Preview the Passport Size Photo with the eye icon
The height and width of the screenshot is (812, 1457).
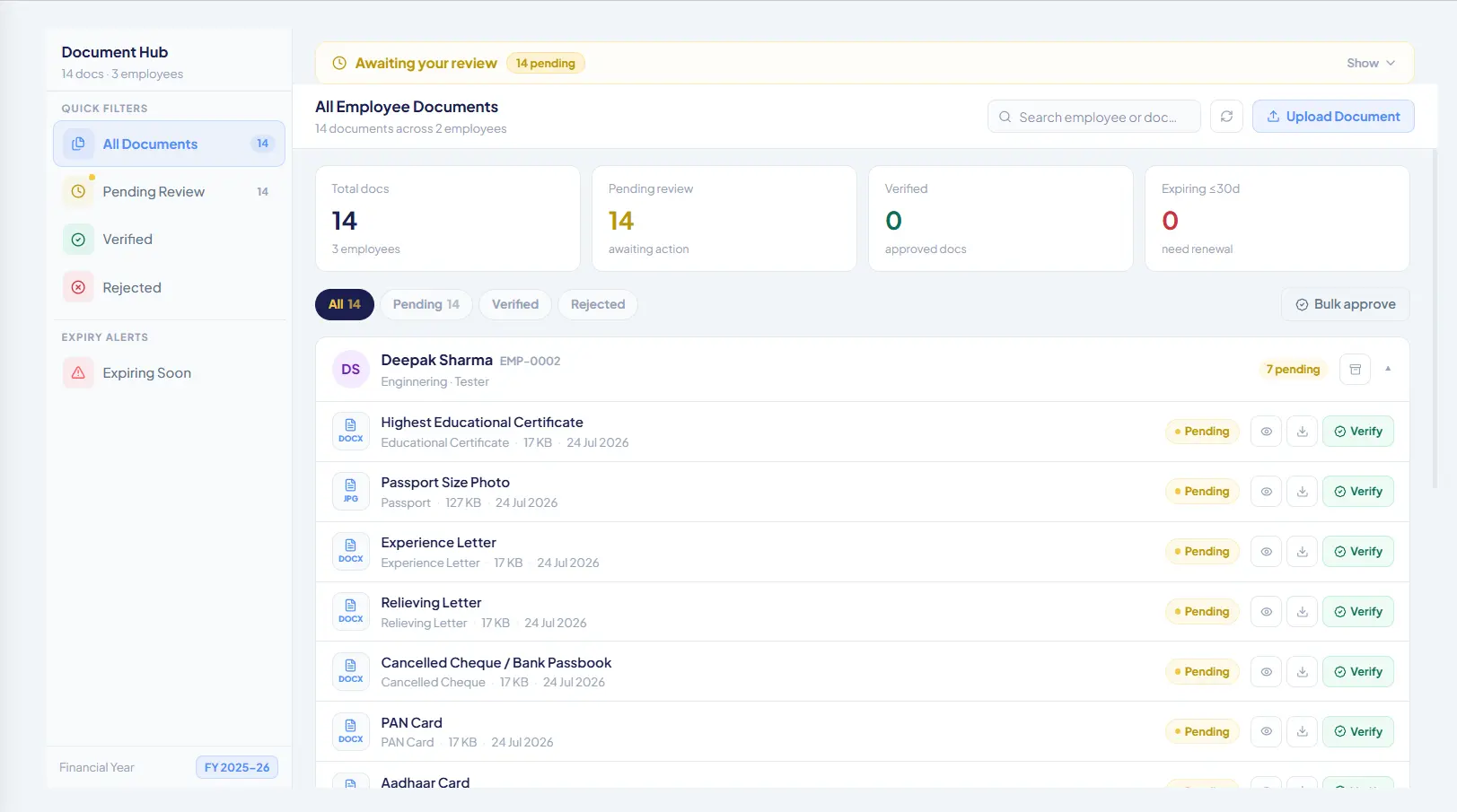[1266, 492]
